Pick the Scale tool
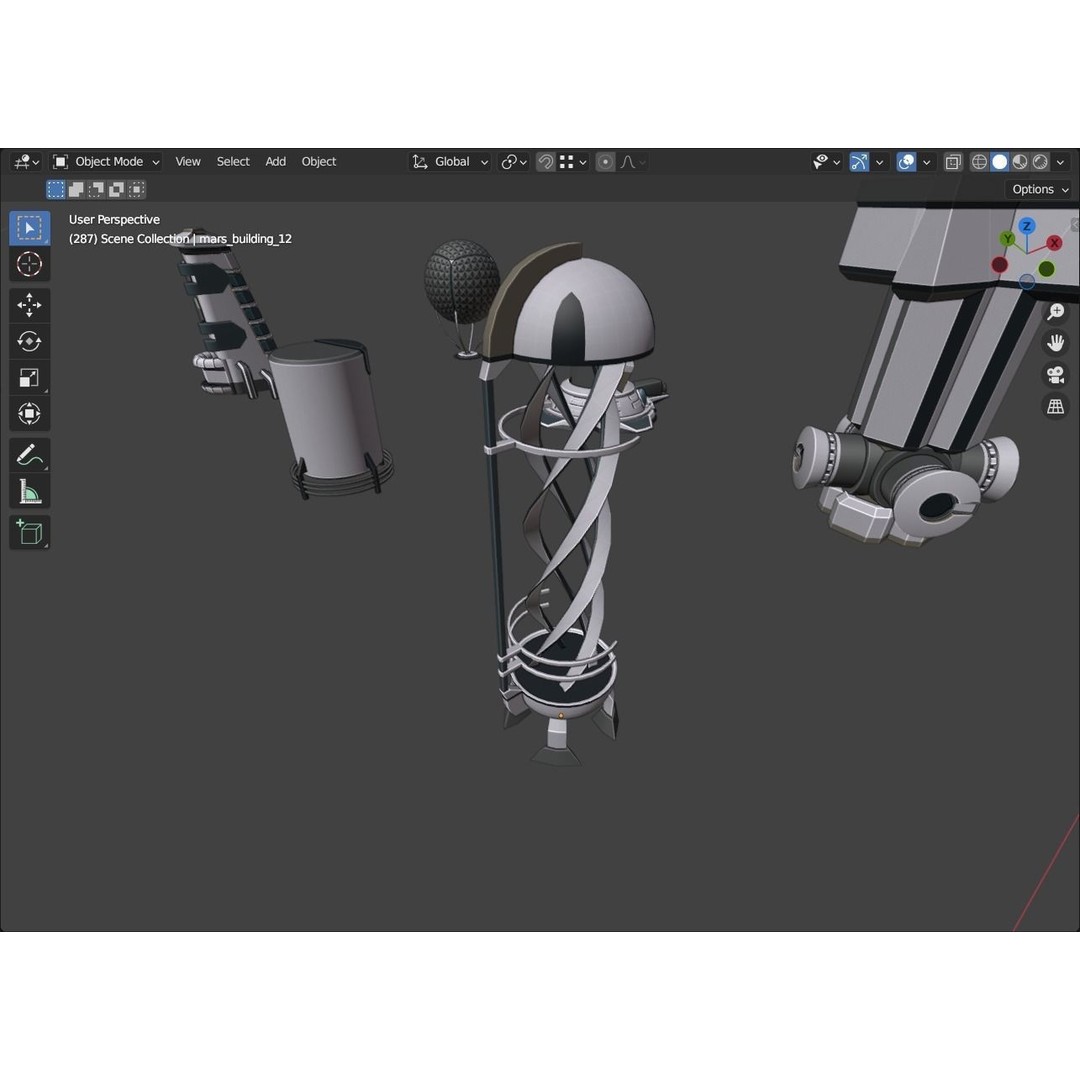This screenshot has height=1080, width=1080. tap(29, 377)
